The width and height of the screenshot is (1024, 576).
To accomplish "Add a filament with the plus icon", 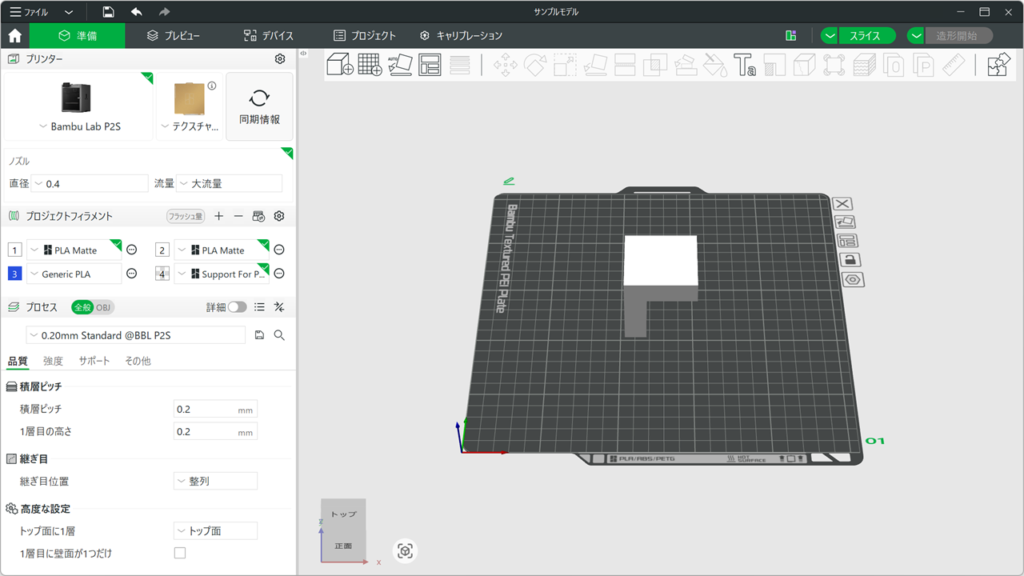I will [x=219, y=216].
